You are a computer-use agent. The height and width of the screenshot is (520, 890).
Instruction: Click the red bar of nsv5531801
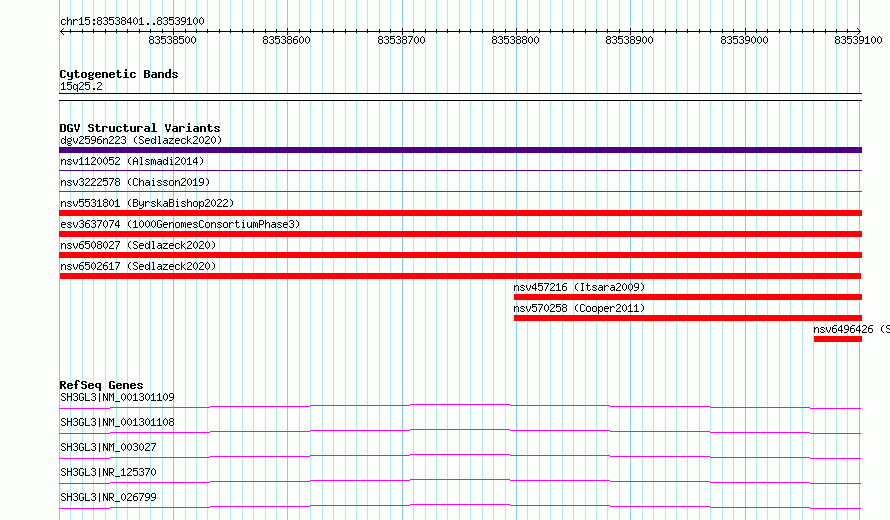tap(460, 213)
